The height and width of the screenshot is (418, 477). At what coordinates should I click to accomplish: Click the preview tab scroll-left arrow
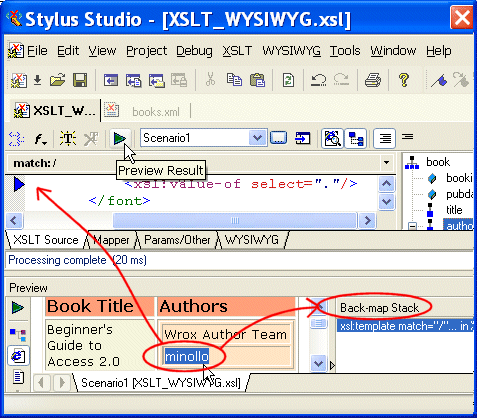42,382
